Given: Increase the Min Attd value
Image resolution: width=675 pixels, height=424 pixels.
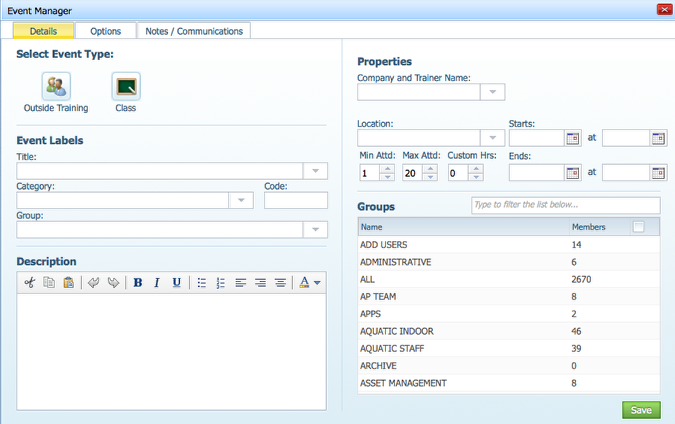Looking at the screenshot, I should tap(387, 168).
